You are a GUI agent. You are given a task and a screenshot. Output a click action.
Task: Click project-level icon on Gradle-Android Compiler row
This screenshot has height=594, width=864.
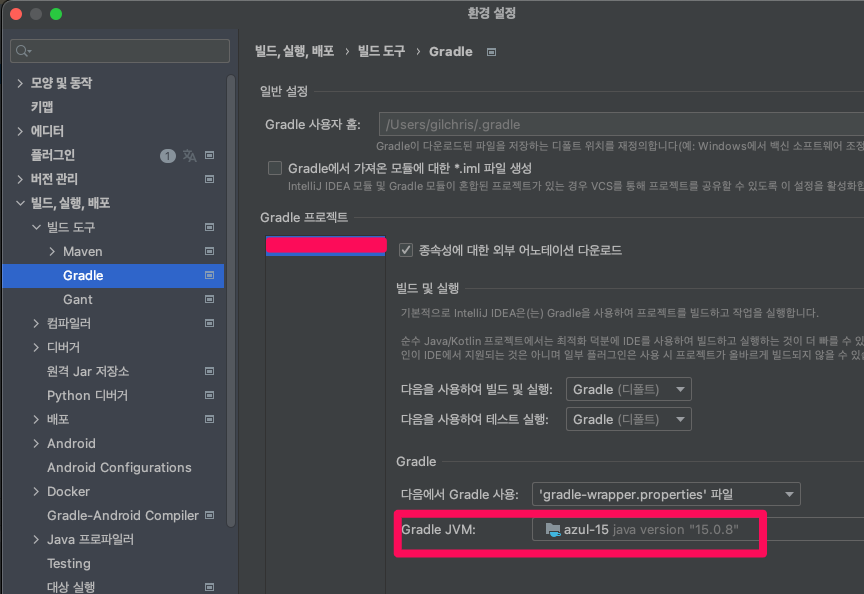click(209, 515)
